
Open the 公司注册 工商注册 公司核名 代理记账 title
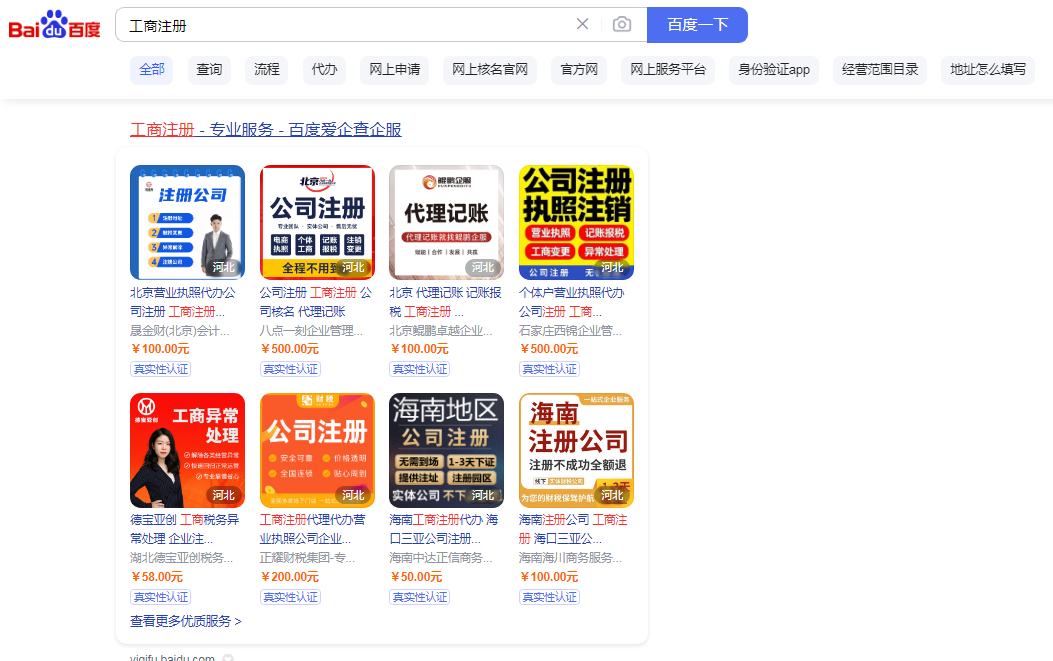316,302
